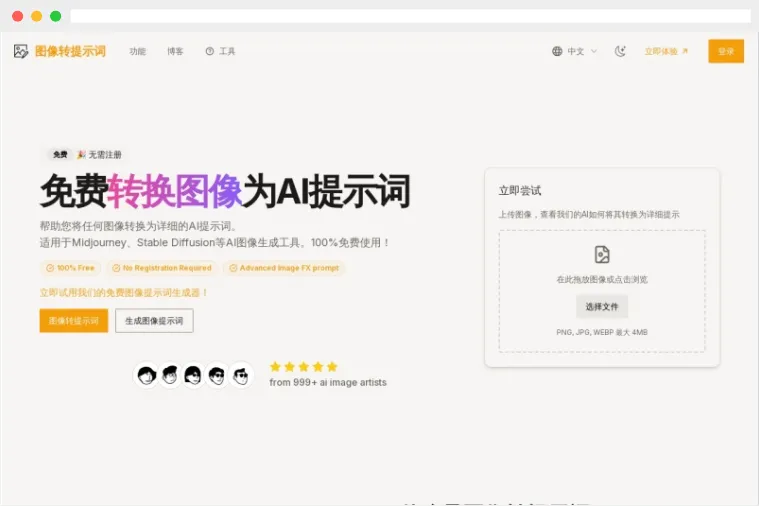The height and width of the screenshot is (506, 759).
Task: Click the globe language icon
Action: click(557, 51)
